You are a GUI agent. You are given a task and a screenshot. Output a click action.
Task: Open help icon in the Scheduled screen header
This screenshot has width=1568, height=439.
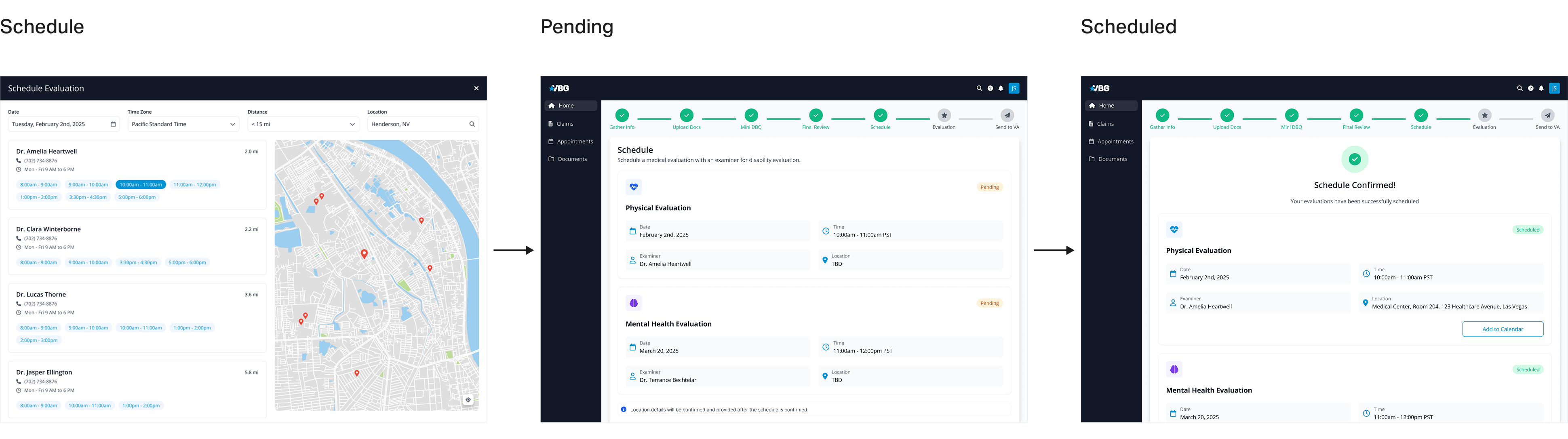point(1531,88)
